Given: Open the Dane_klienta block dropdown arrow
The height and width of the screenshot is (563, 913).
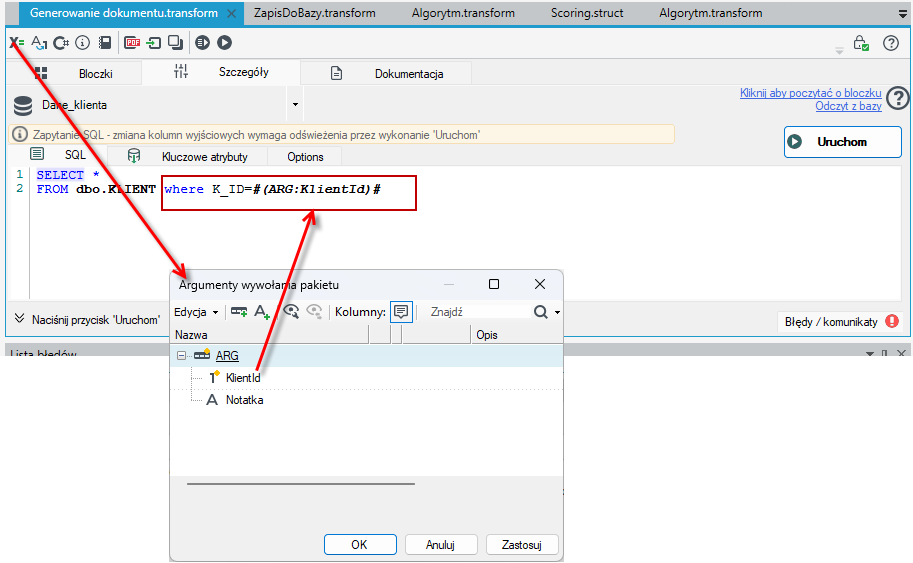Looking at the screenshot, I should click(295, 105).
